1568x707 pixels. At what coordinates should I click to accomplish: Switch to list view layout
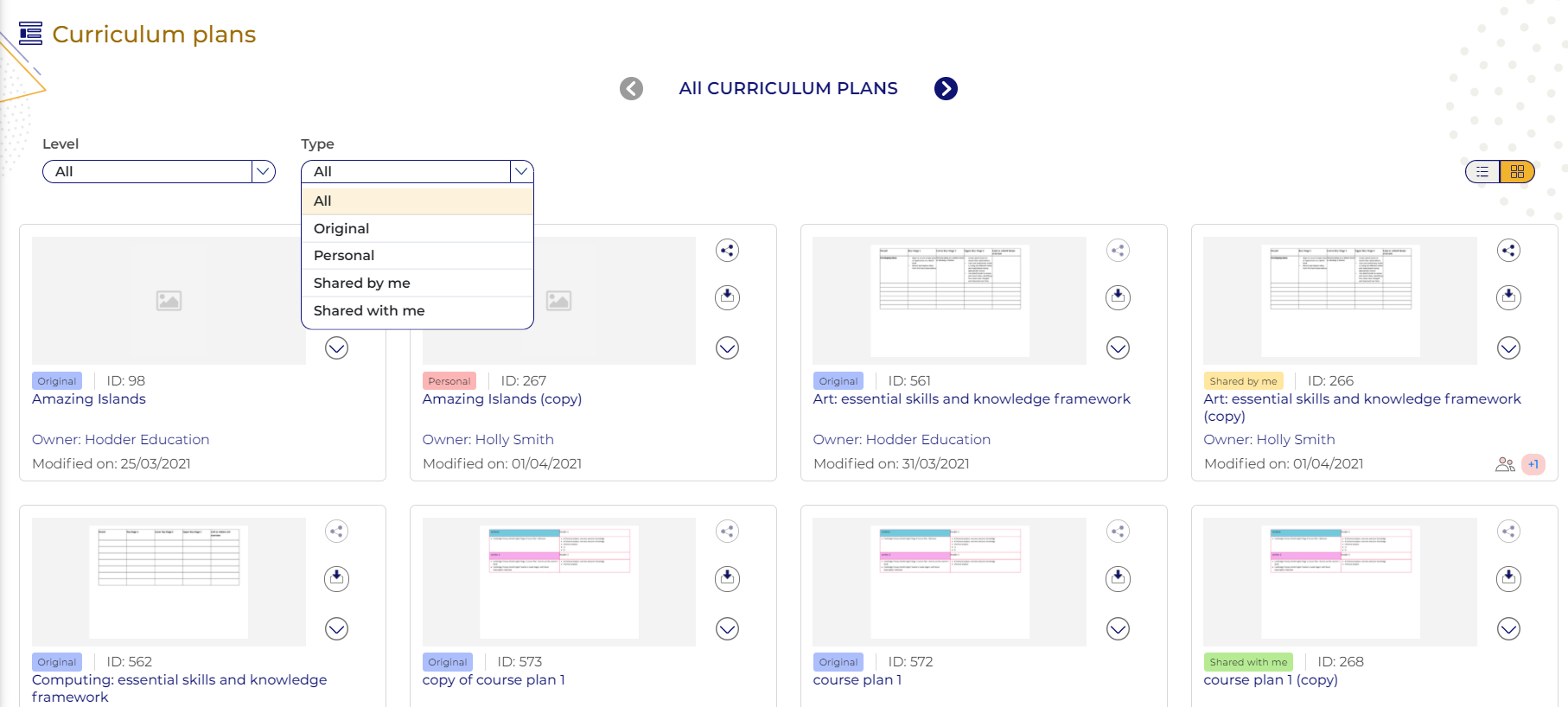click(x=1482, y=172)
